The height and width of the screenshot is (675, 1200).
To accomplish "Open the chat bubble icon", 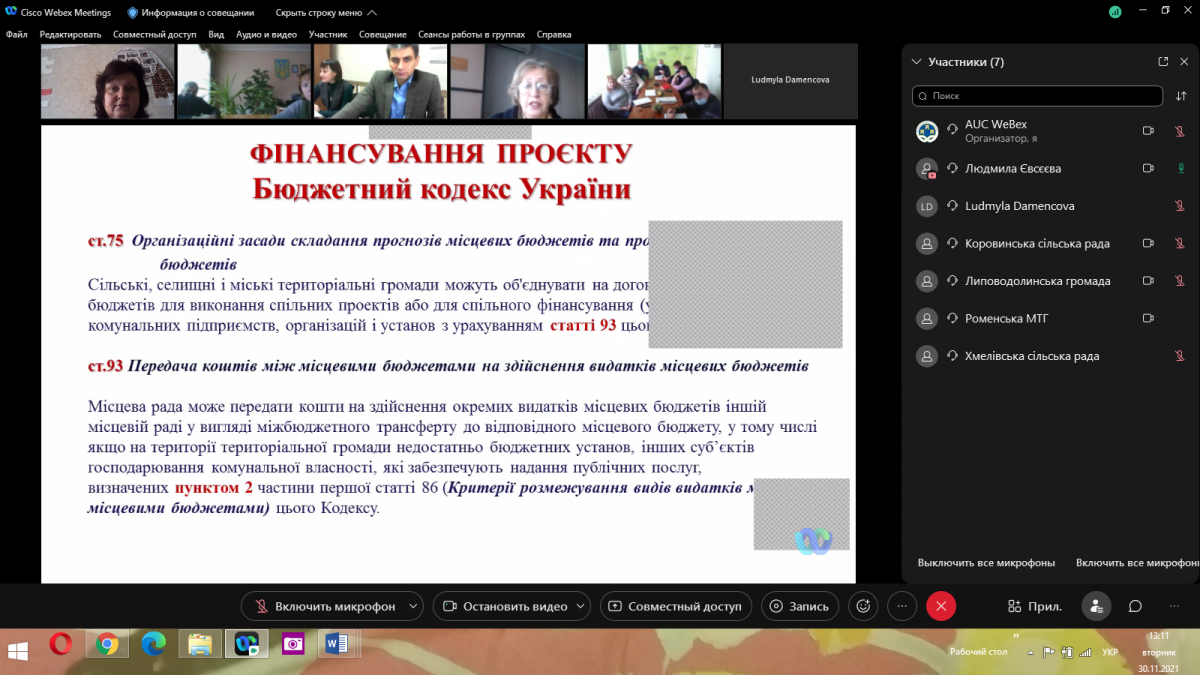I will (1135, 606).
